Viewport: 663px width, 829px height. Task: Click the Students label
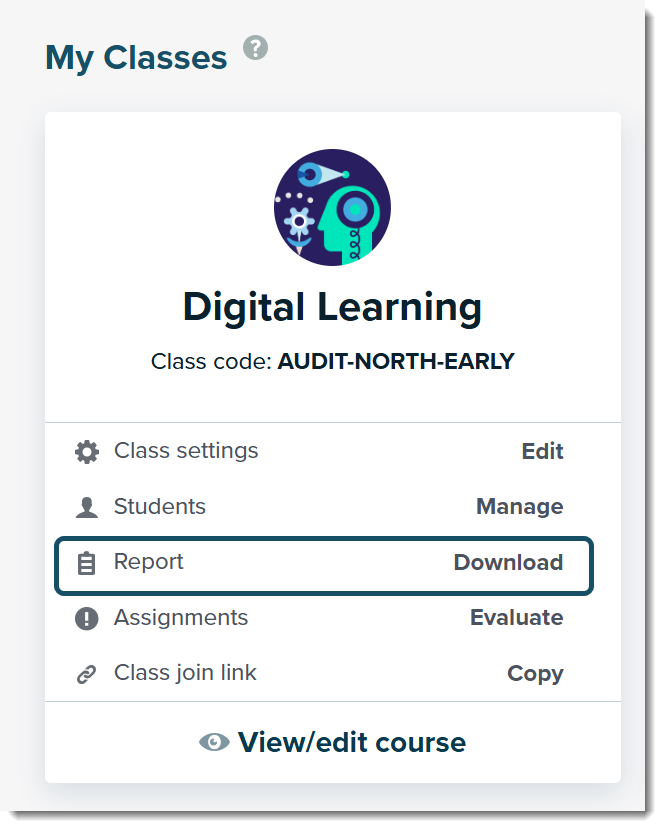coord(160,506)
